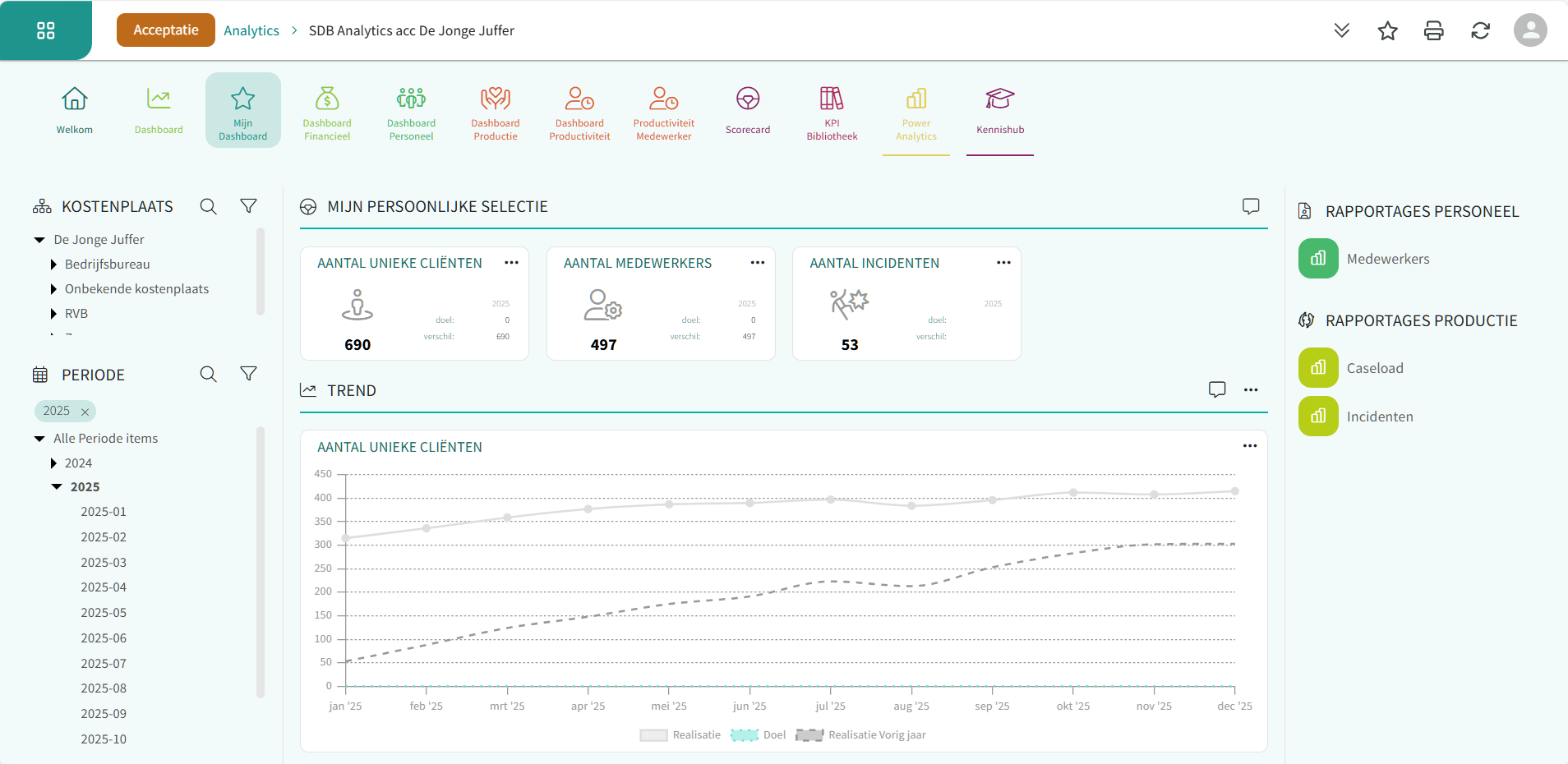Remove the 2025 period filter chip

[85, 412]
